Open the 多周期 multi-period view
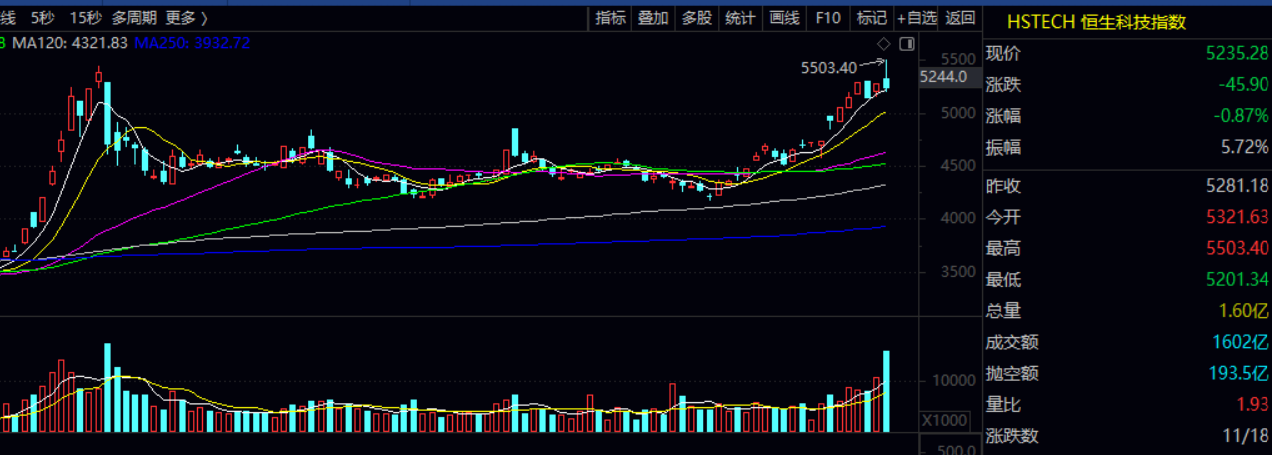The image size is (1272, 455). pyautogui.click(x=134, y=17)
